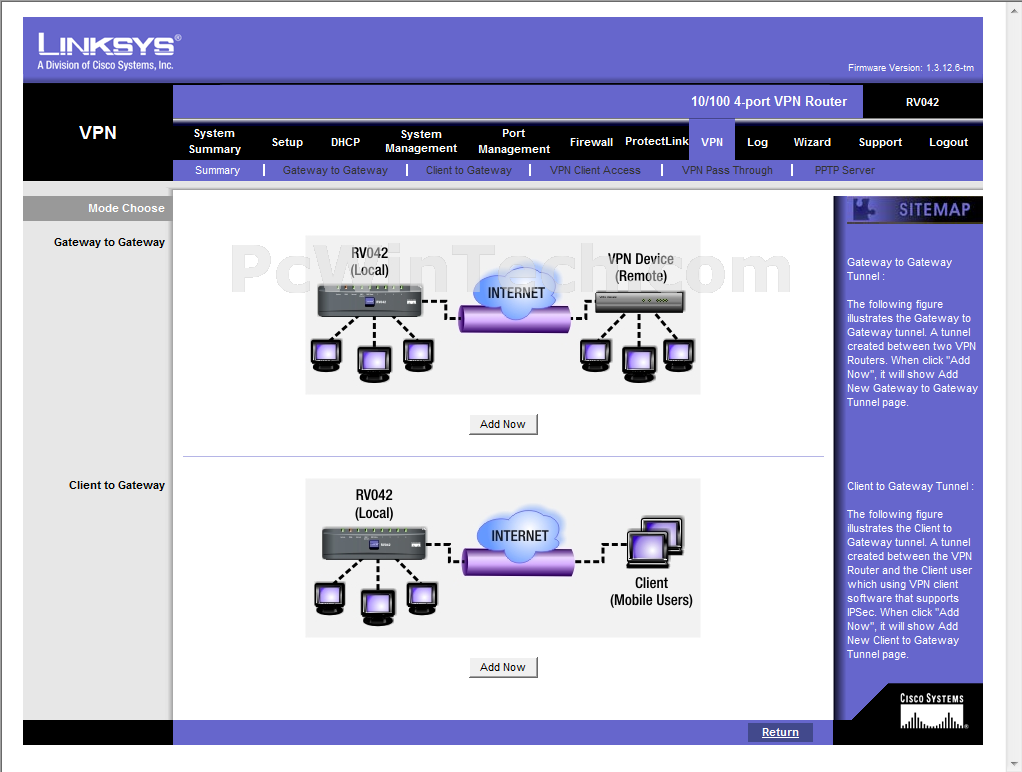Select the ProtectLink tab
Screen dimensions: 1022x772
[x=656, y=141]
